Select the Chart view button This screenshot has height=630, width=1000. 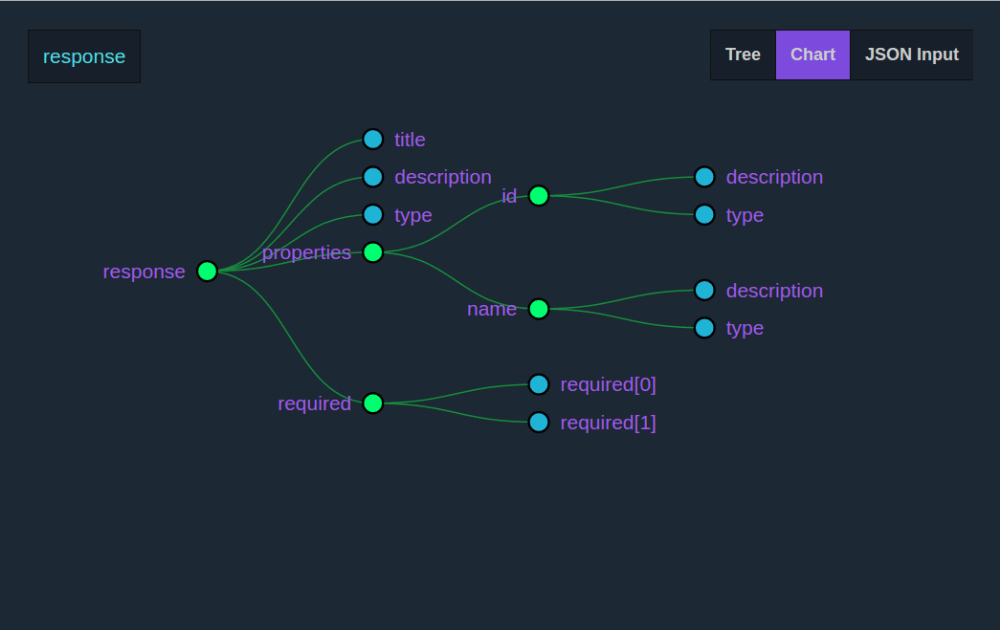click(812, 54)
